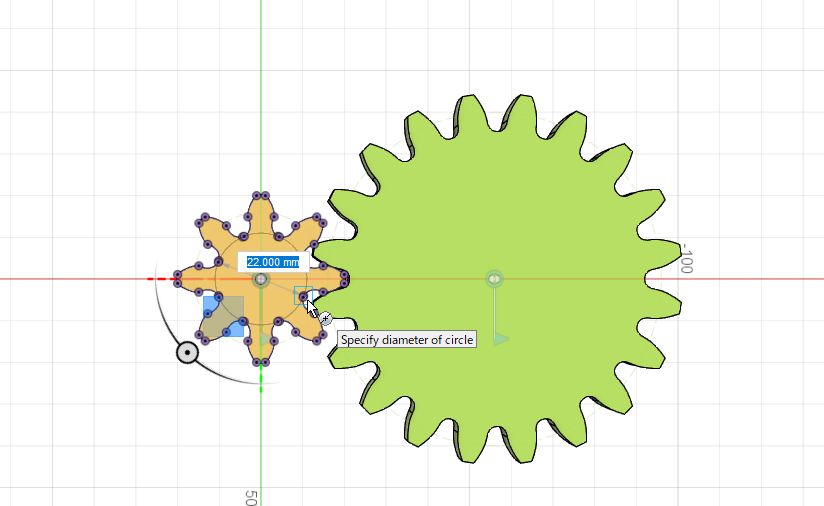Grab the circular rotation manipulator handle
The height and width of the screenshot is (506, 824).
coord(187,353)
